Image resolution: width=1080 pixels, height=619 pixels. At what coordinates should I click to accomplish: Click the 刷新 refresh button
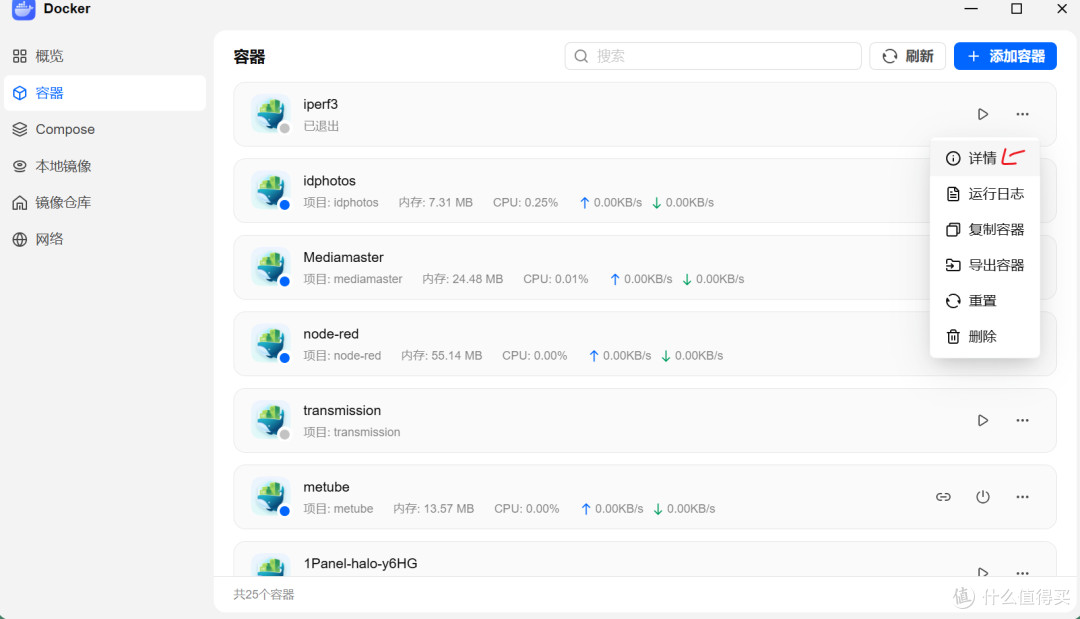click(x=907, y=56)
